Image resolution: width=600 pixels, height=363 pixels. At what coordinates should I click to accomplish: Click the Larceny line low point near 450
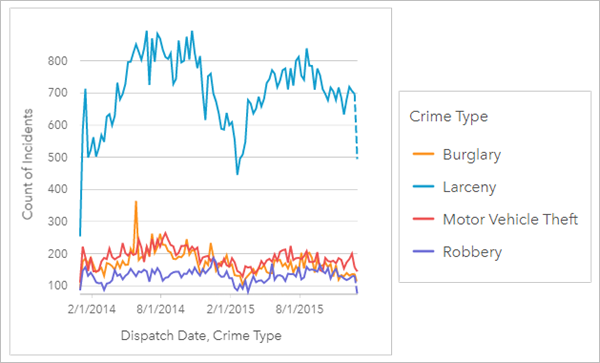(237, 174)
